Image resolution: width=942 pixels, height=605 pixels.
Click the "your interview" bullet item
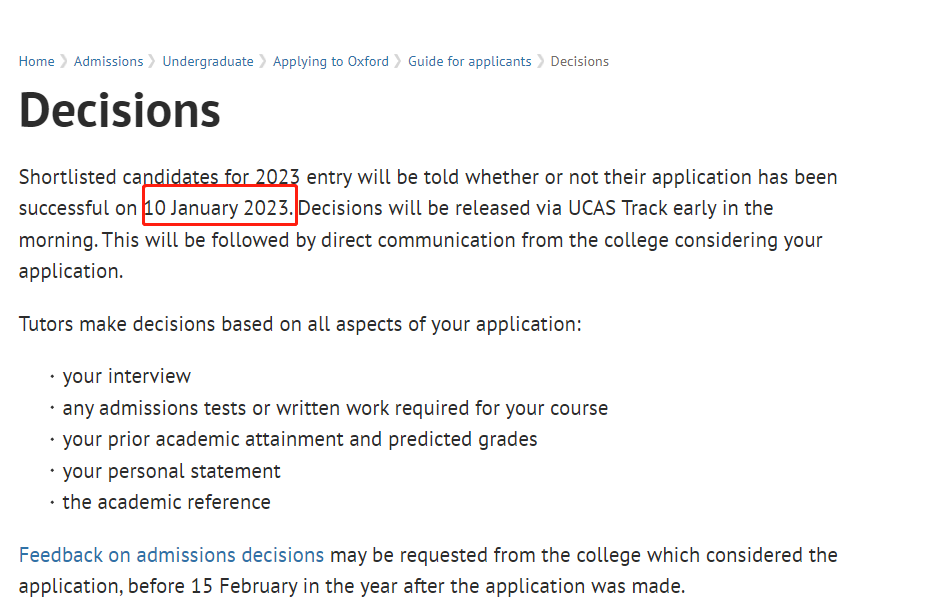coord(126,377)
